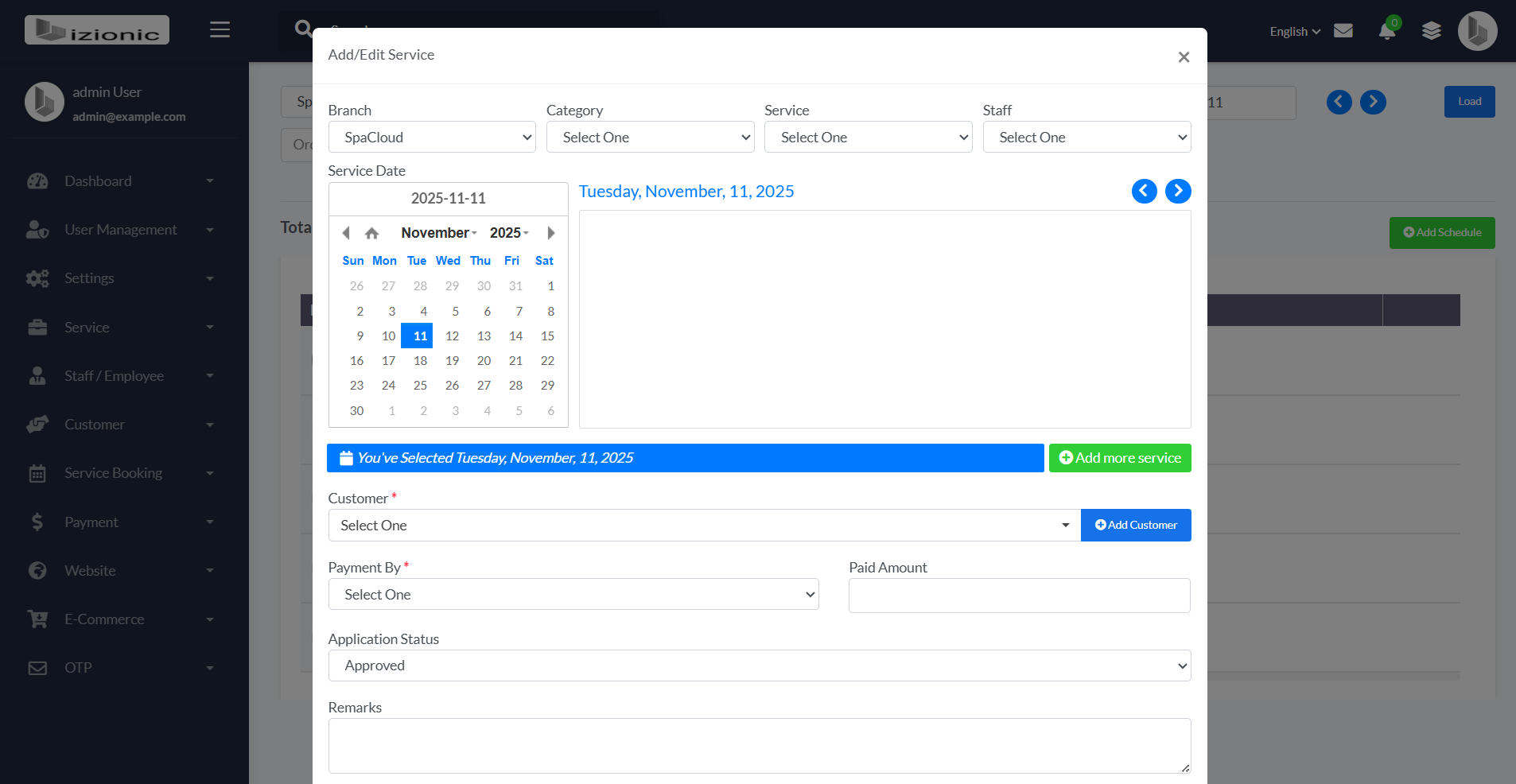Check notifications with the bell icon
This screenshot has height=784, width=1516.
(x=1387, y=30)
